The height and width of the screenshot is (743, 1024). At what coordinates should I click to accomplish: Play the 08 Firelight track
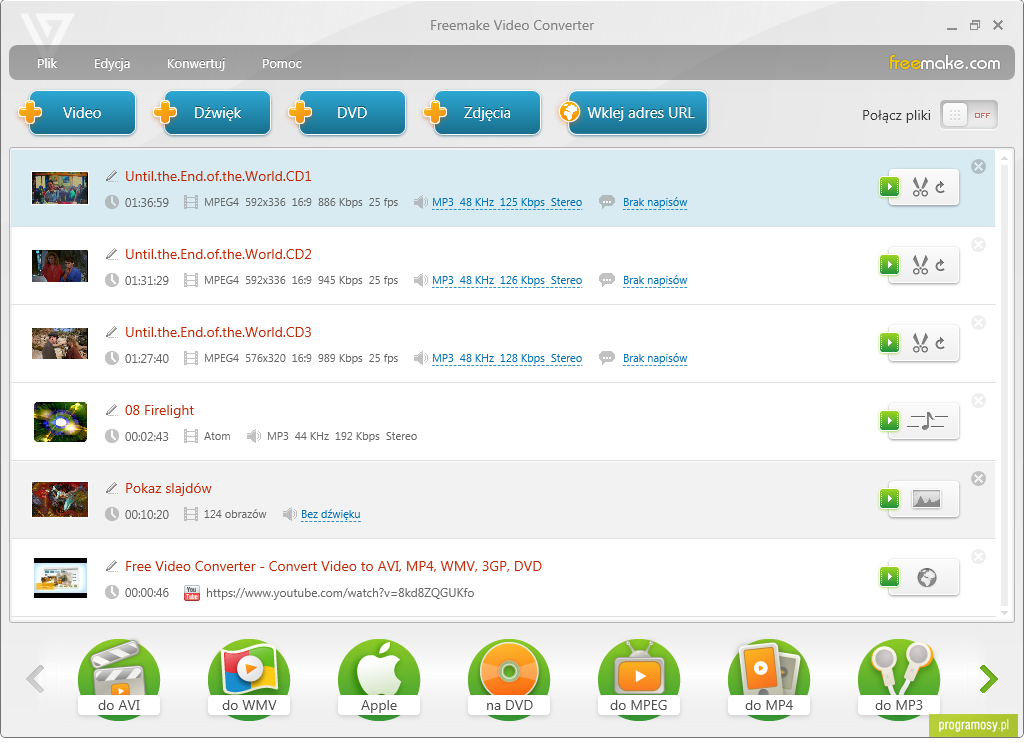(x=889, y=420)
